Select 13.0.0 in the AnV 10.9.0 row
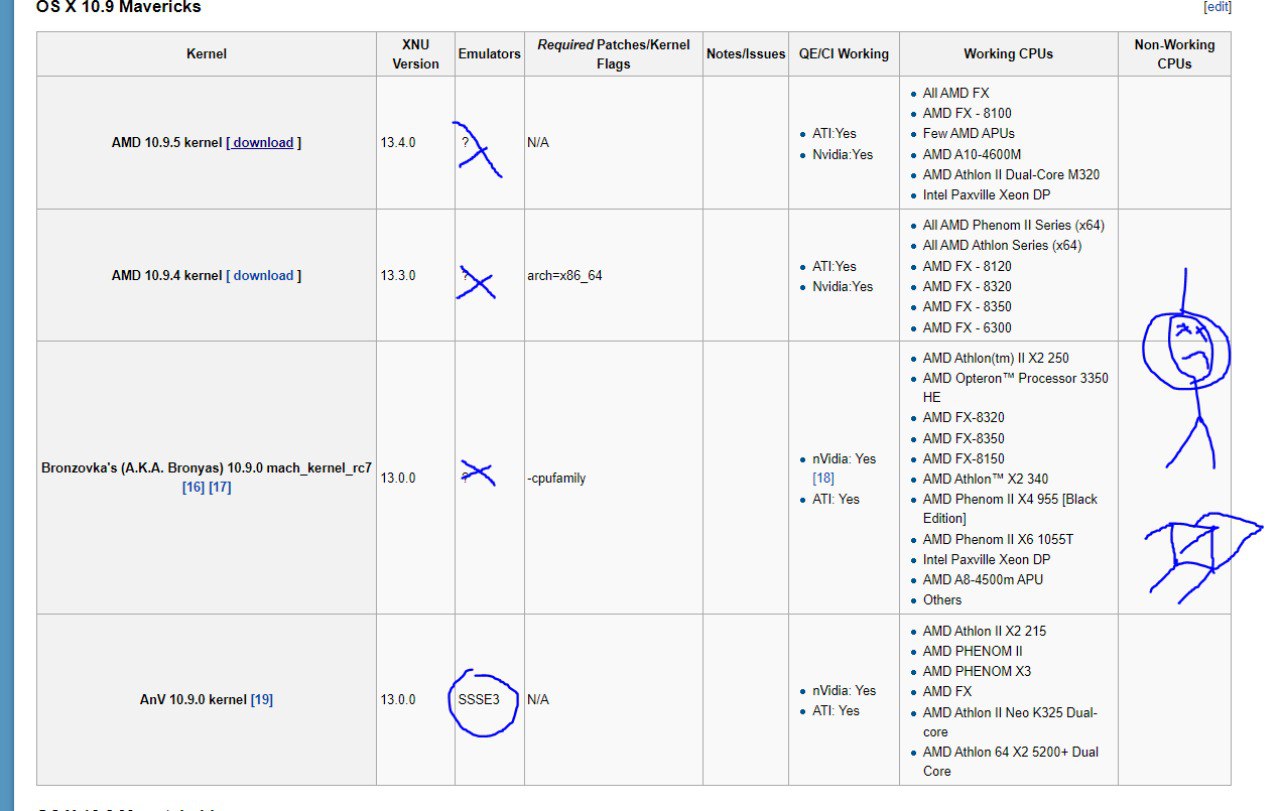This screenshot has height=811, width=1280. [398, 699]
